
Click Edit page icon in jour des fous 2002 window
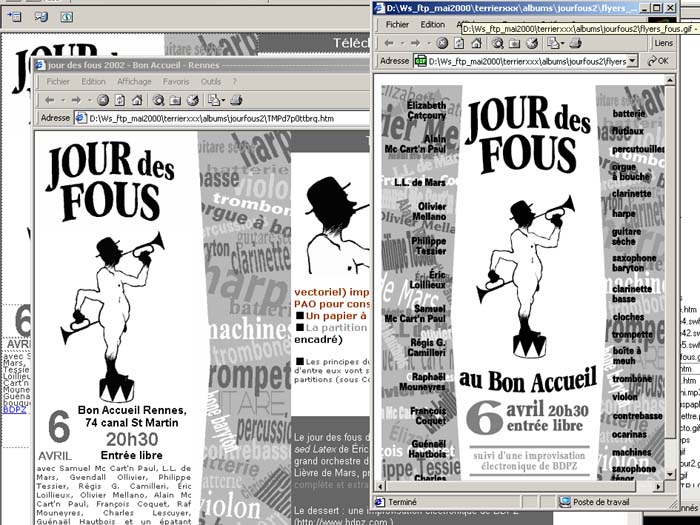pyautogui.click(x=214, y=100)
